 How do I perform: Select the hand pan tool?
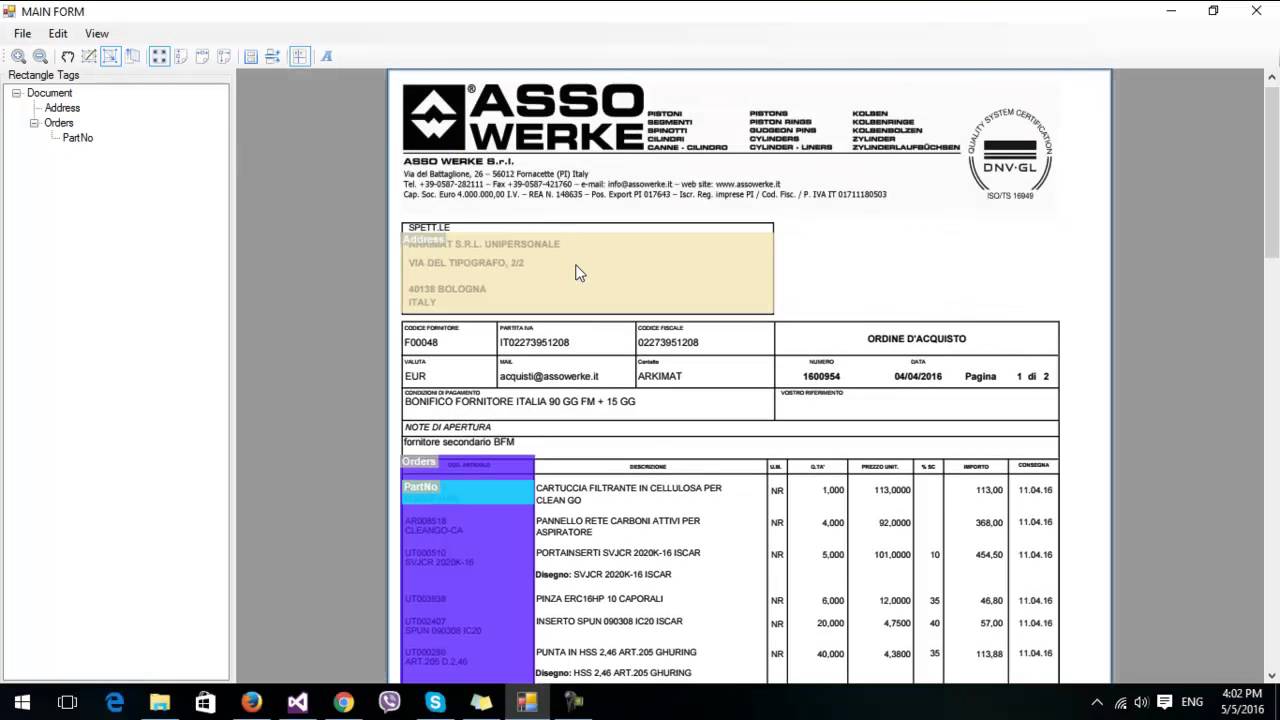click(x=67, y=57)
